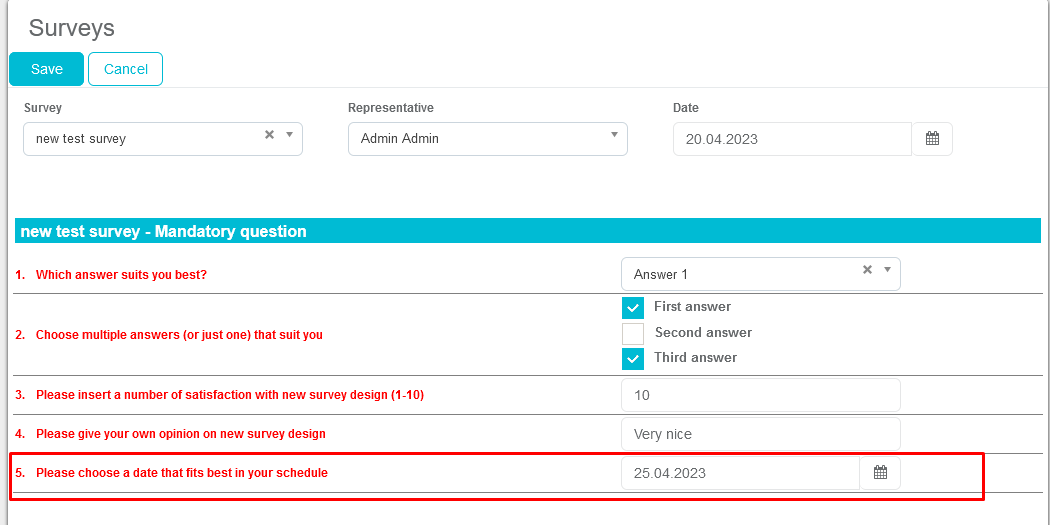Expand the 'Answer 1' dropdown arrow
This screenshot has height=525, width=1050.
887,270
